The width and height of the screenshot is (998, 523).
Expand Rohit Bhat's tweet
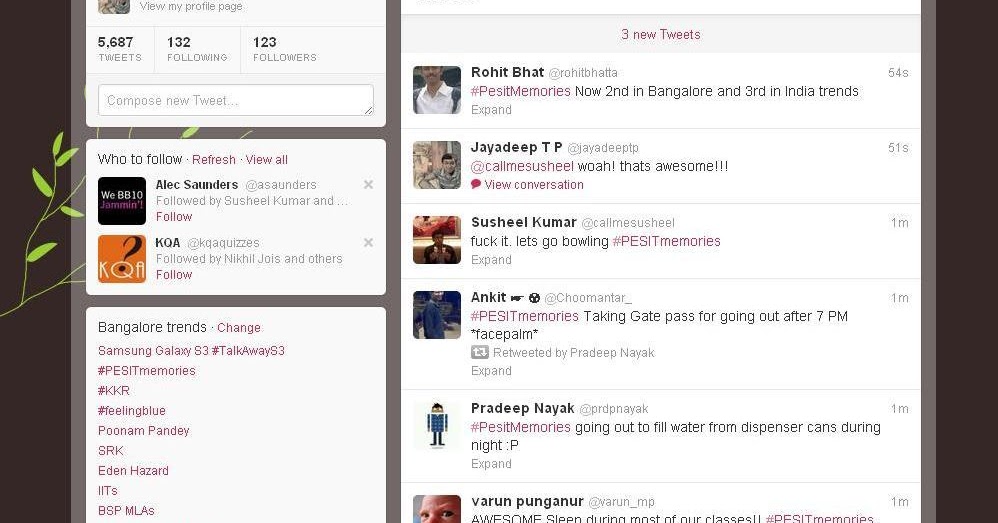coord(491,109)
